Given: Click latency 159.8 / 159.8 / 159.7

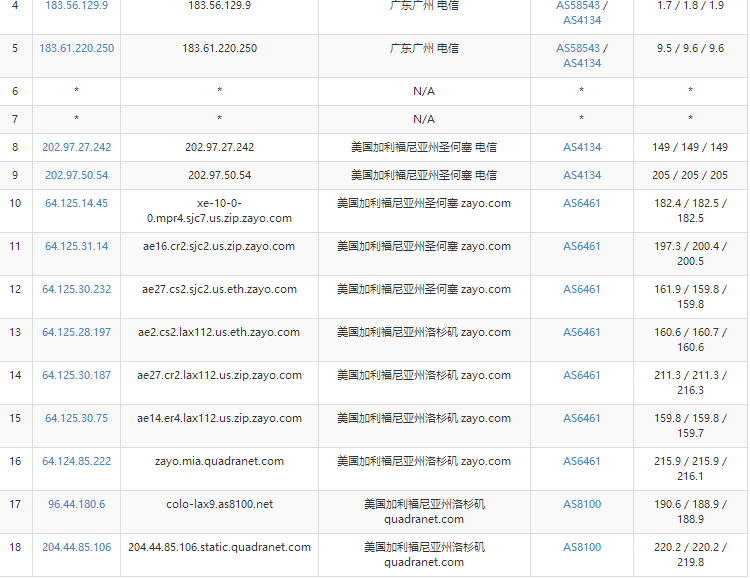Looking at the screenshot, I should coord(690,426).
